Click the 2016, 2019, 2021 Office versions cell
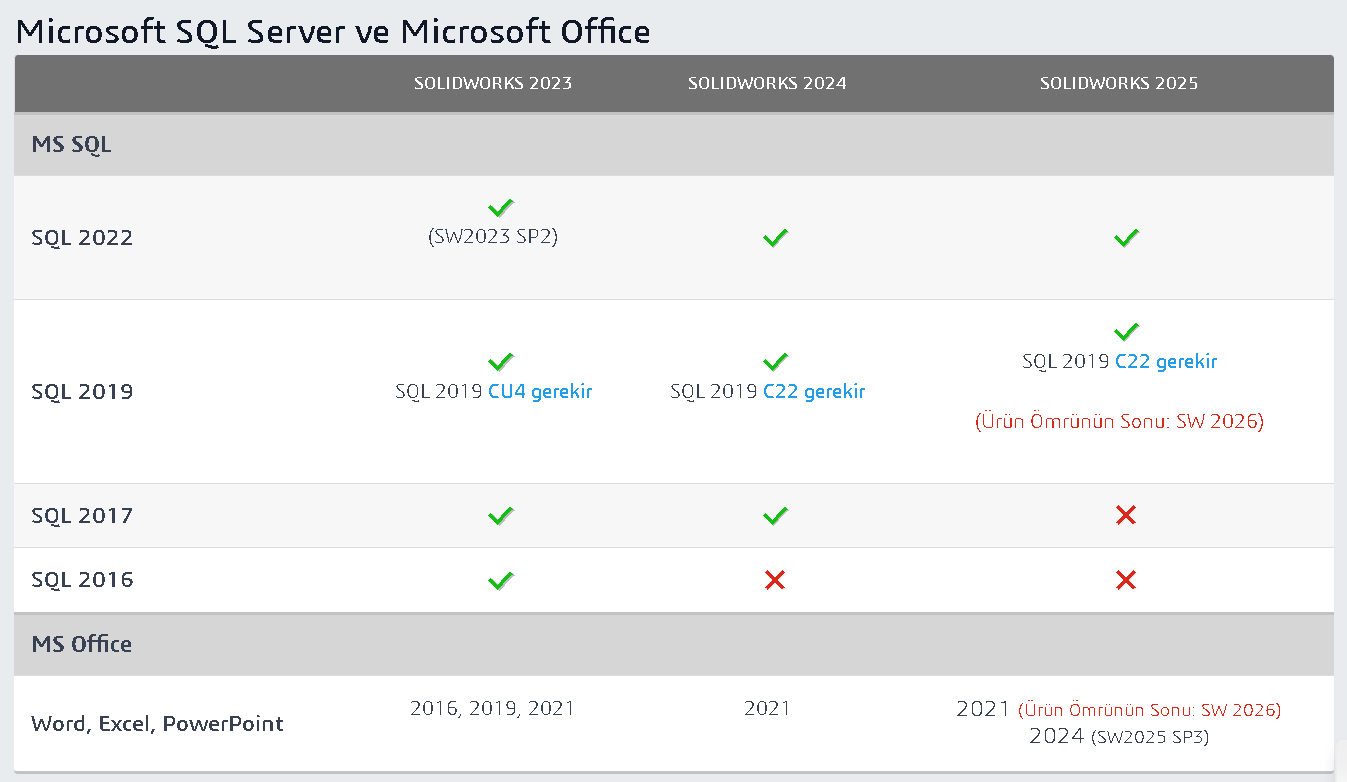 (x=493, y=708)
